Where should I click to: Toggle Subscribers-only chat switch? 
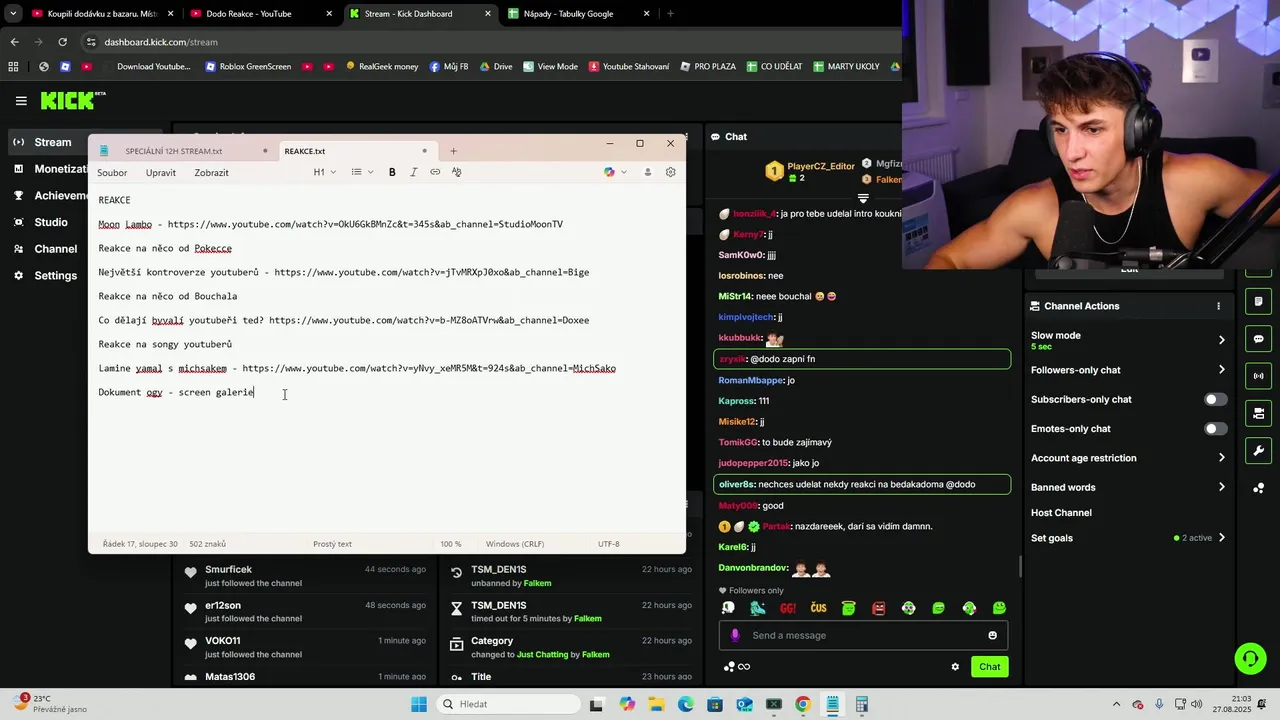coord(1215,399)
